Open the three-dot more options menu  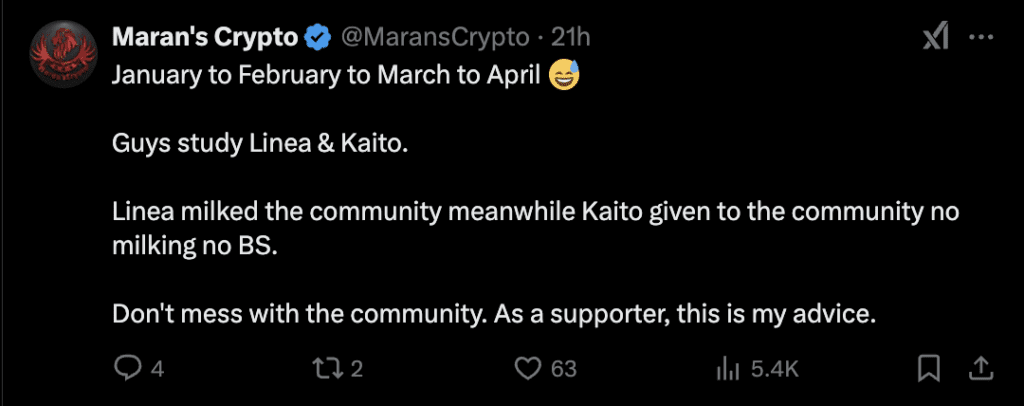pos(983,38)
